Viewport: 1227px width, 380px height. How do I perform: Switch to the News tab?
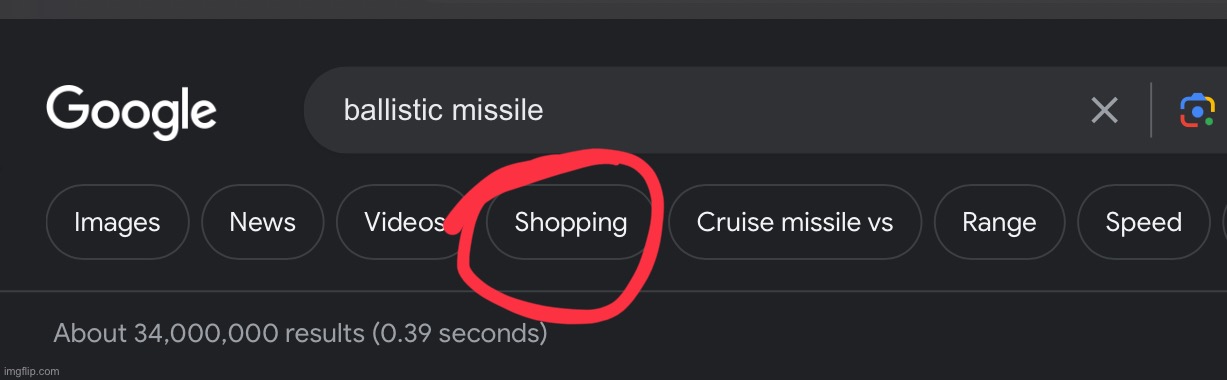(262, 222)
